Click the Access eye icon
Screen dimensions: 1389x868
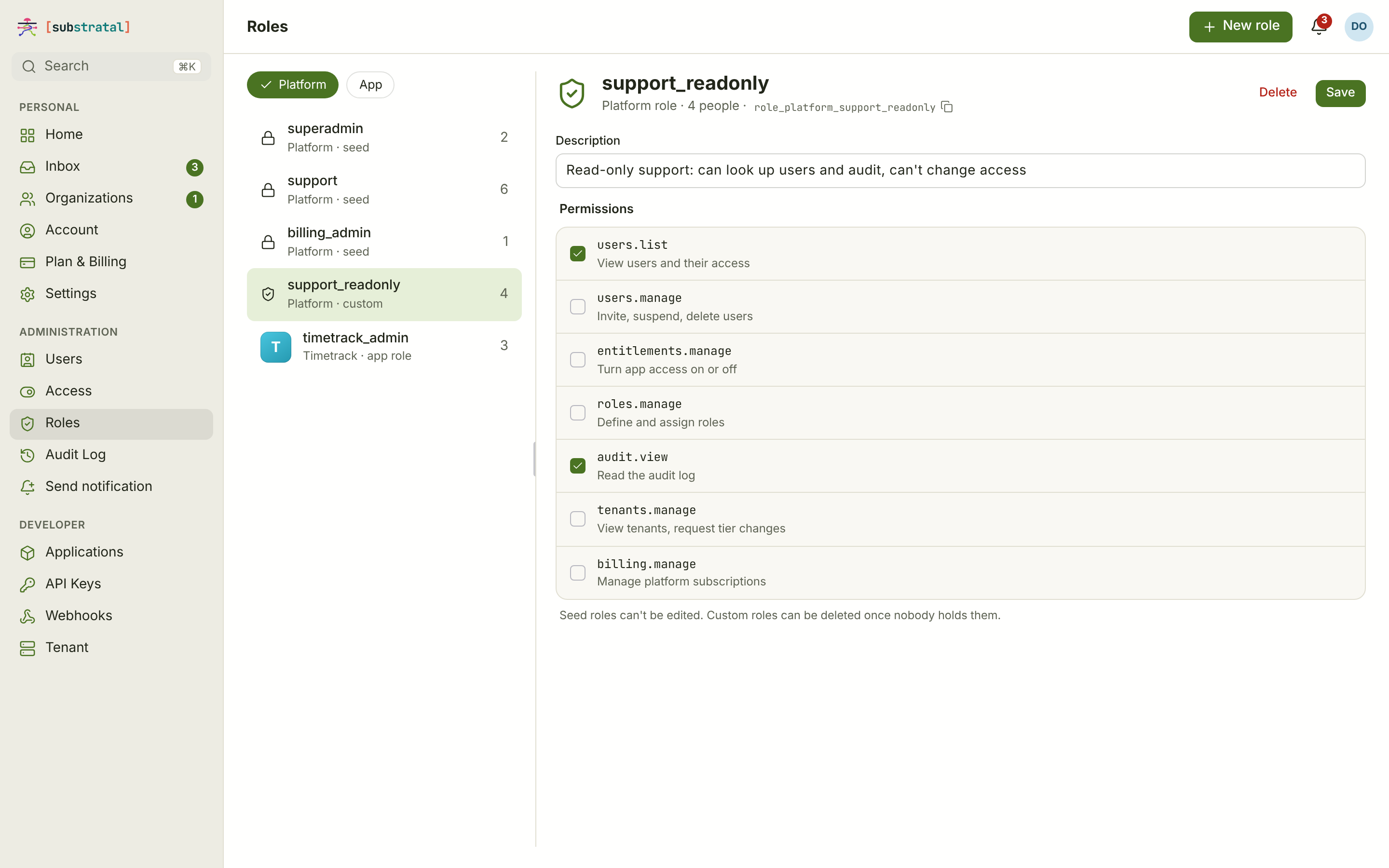[x=27, y=392]
